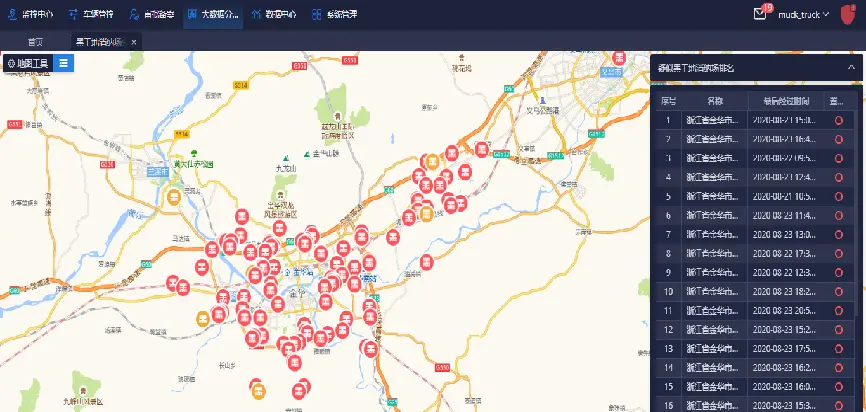The width and height of the screenshot is (866, 412).
Task: Open the 车辆管控 menu
Action: coord(91,14)
